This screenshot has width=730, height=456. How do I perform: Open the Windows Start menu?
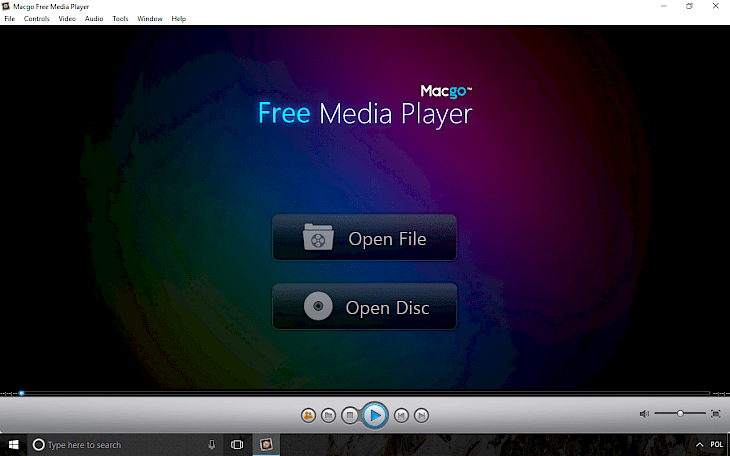point(14,445)
